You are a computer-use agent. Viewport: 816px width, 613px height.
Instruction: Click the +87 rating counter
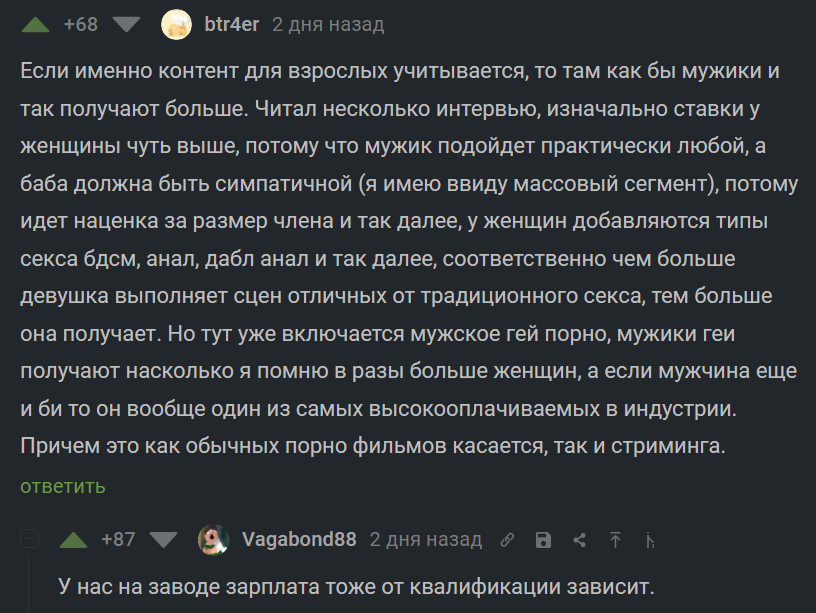pos(118,540)
